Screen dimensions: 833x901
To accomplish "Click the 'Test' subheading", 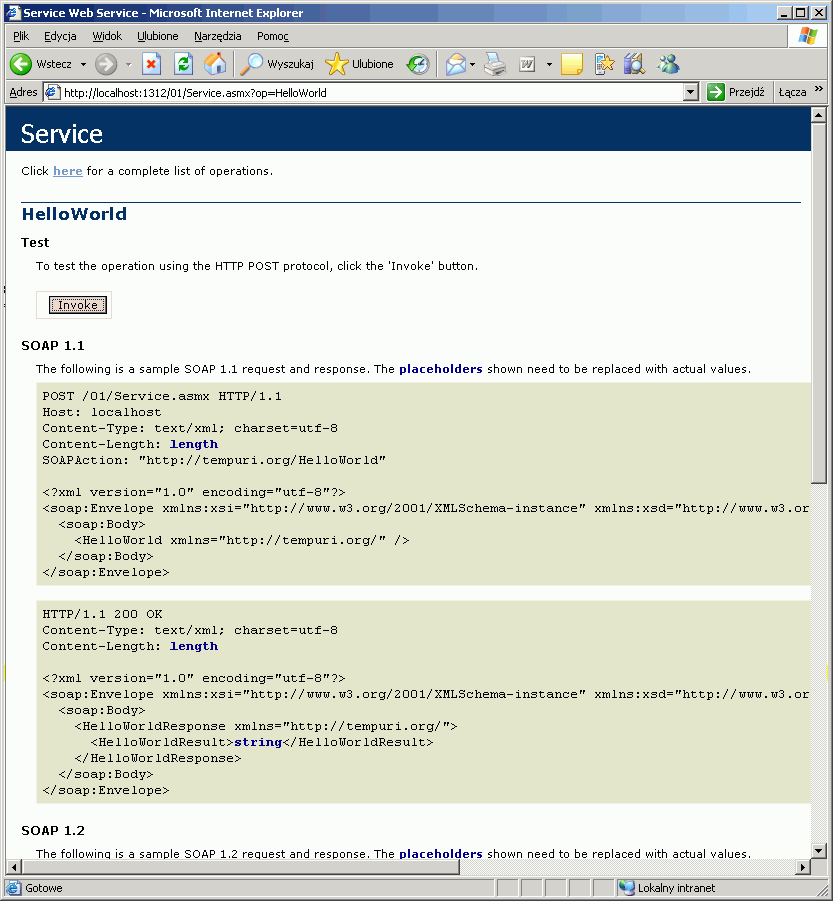I will [x=35, y=242].
